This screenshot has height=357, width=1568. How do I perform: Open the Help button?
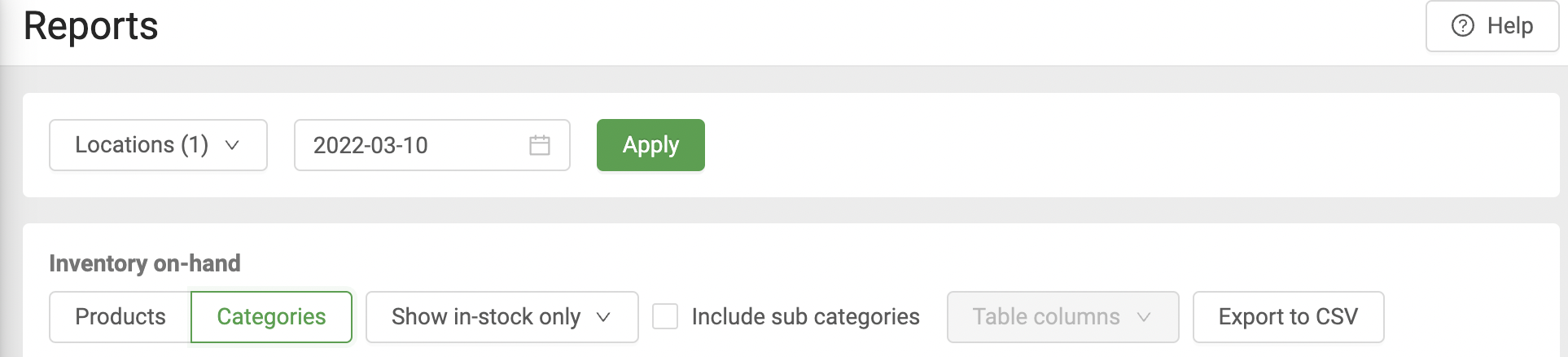pyautogui.click(x=1491, y=26)
